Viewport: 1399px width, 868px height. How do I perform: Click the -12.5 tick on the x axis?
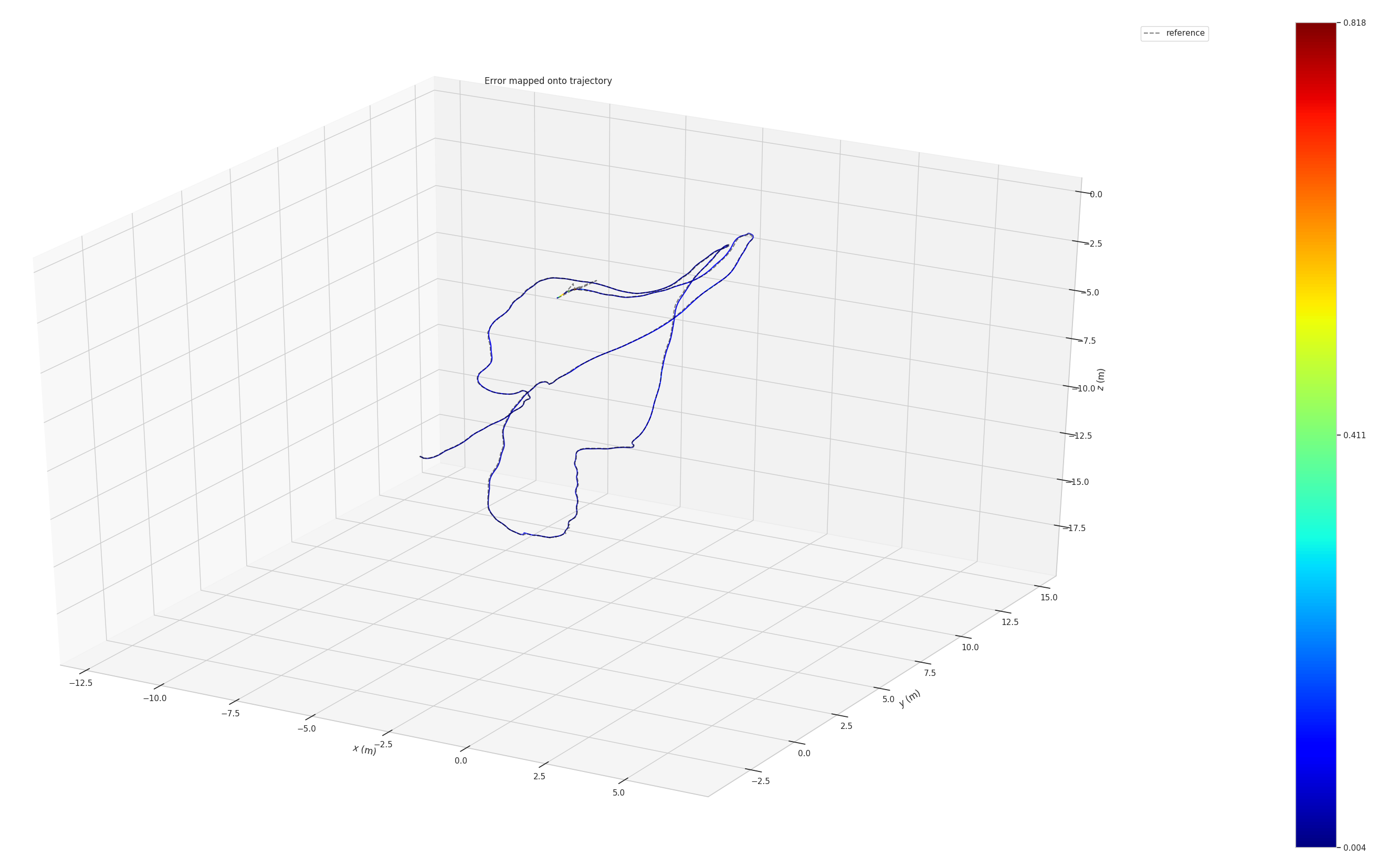(81, 683)
